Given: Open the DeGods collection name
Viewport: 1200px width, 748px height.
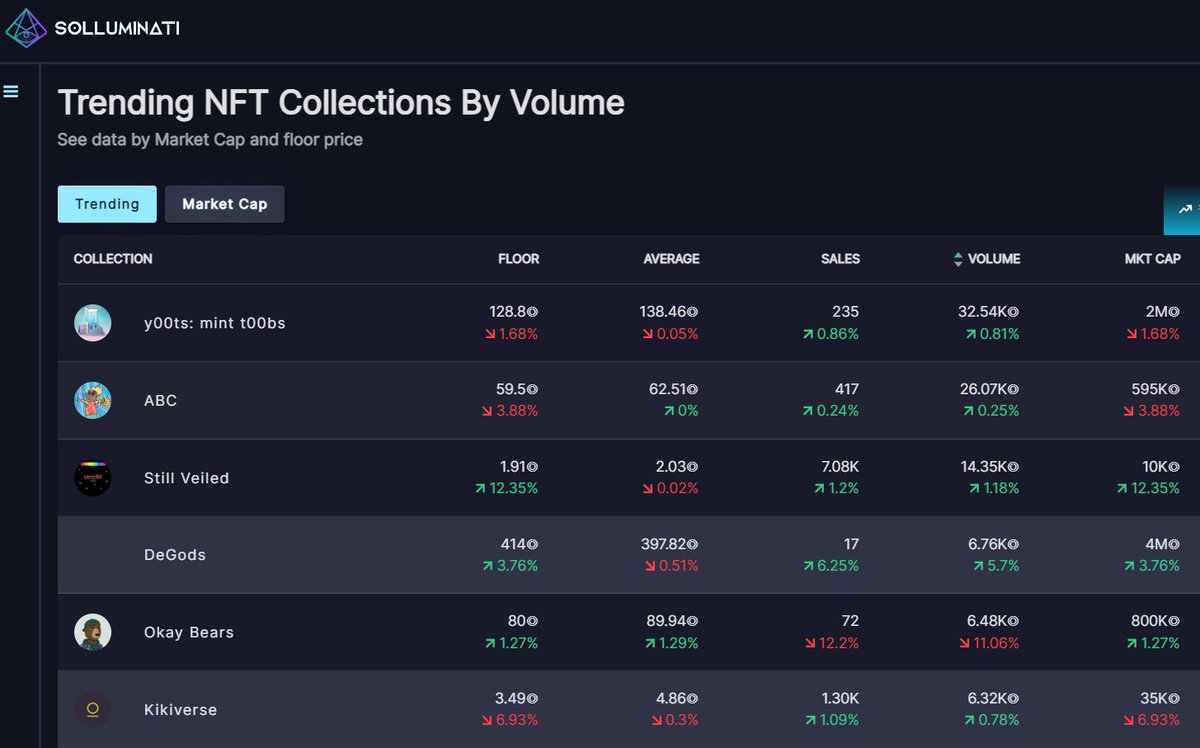Looking at the screenshot, I should [175, 555].
